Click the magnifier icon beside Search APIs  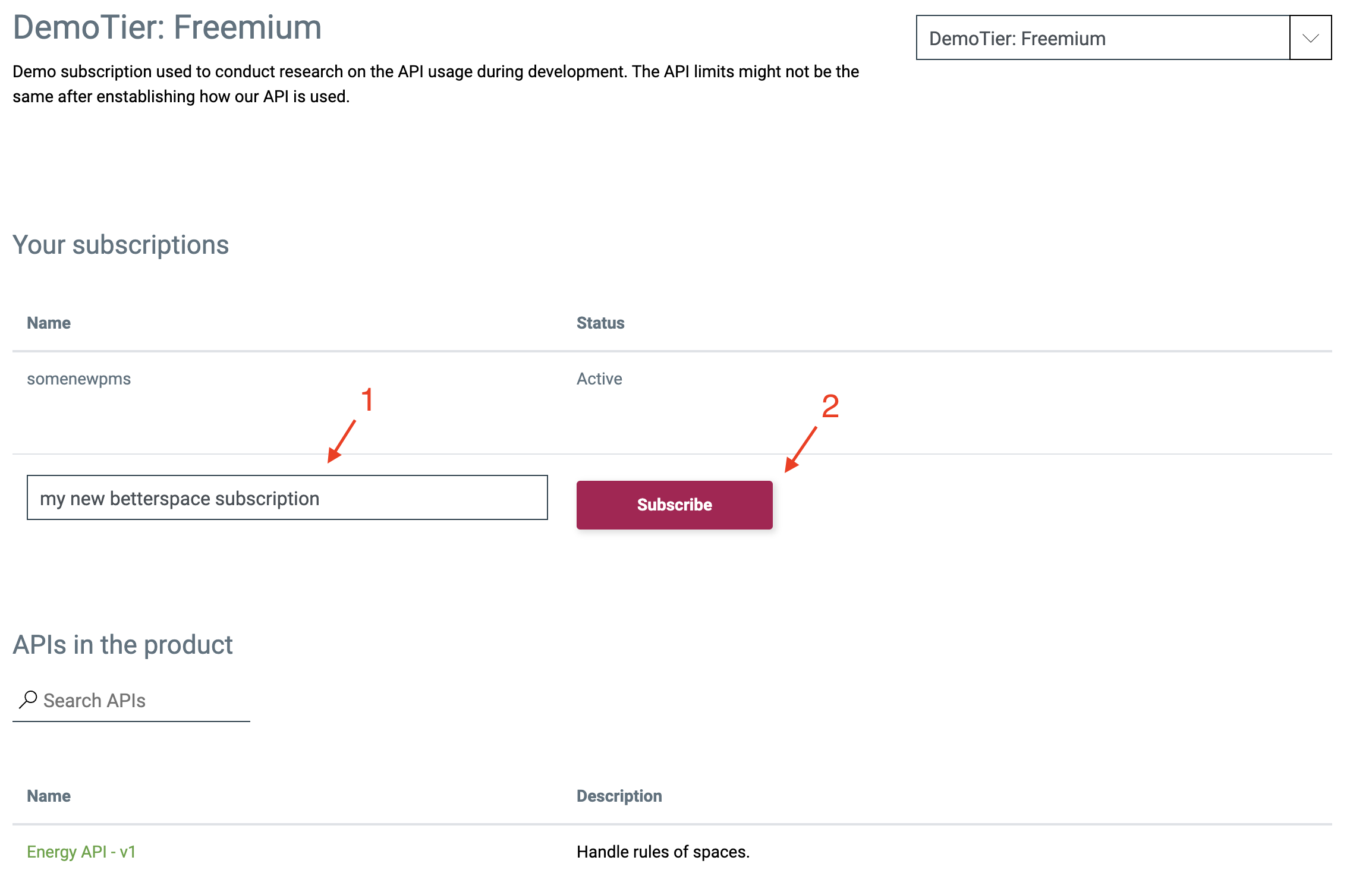click(28, 699)
